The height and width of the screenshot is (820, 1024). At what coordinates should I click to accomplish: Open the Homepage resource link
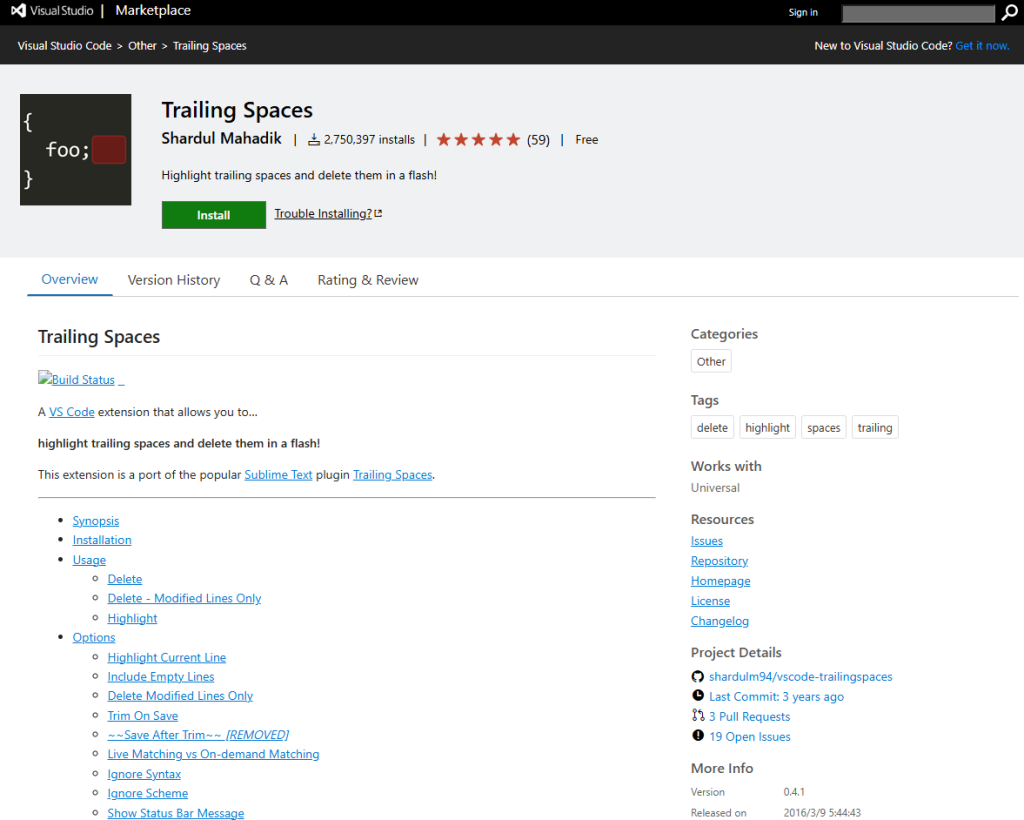[x=720, y=581]
